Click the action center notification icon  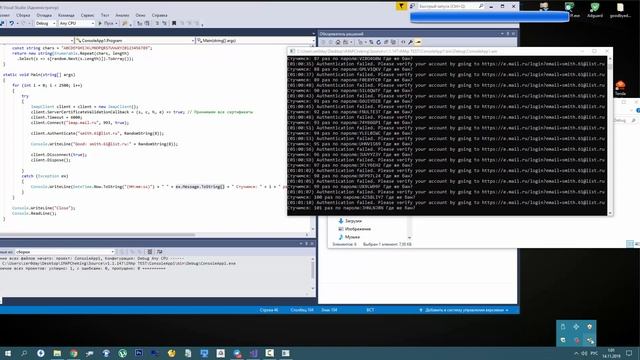tap(629, 353)
